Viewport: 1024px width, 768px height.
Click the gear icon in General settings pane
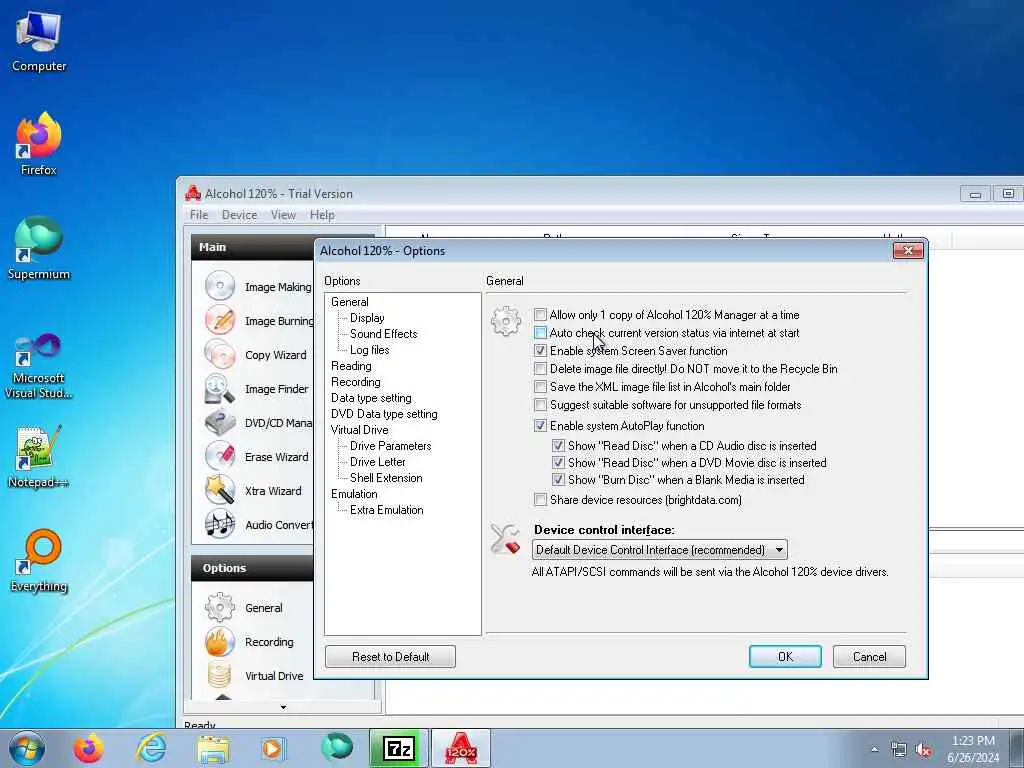tap(506, 321)
